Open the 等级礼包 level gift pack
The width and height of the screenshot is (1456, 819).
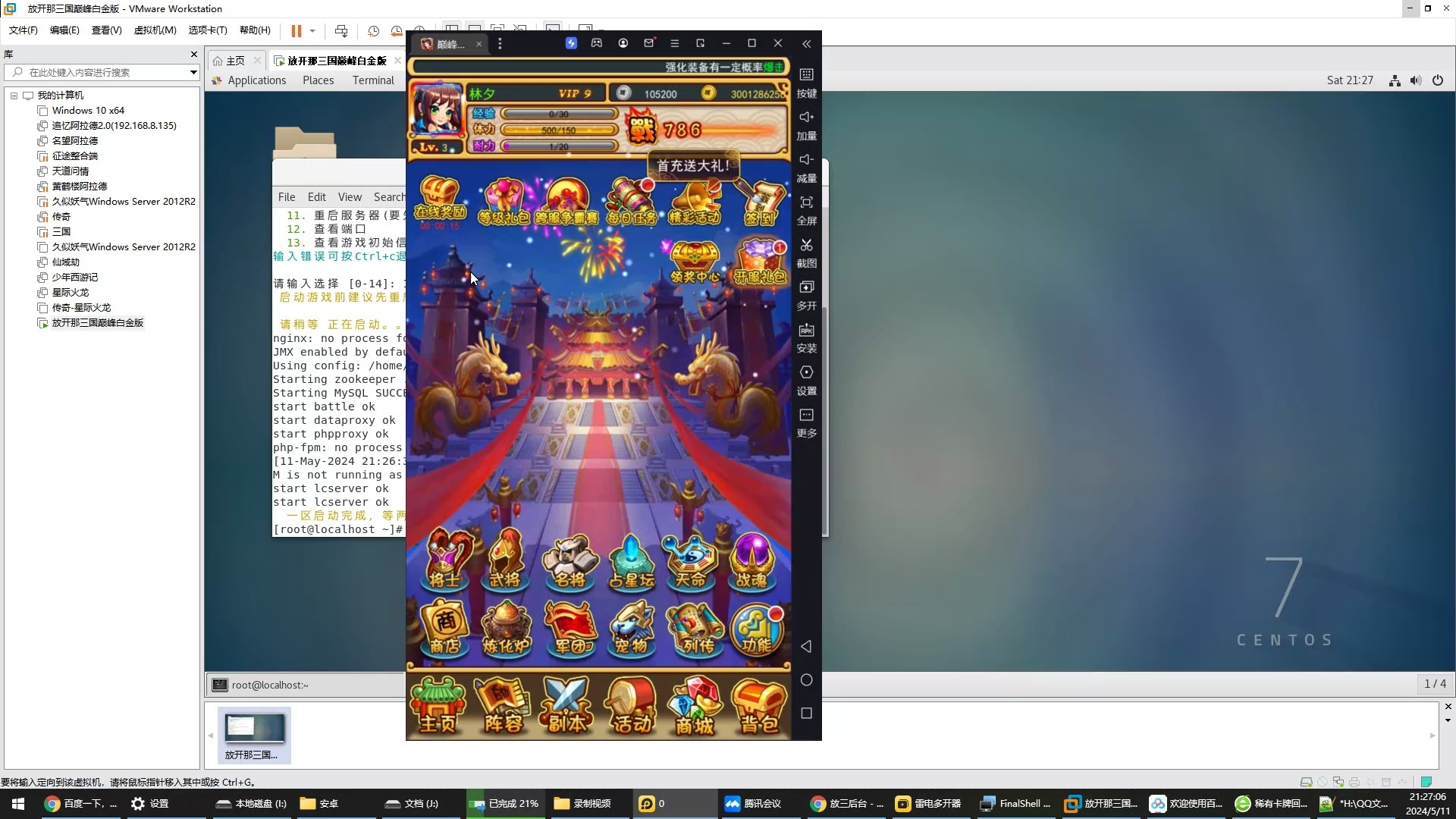504,203
